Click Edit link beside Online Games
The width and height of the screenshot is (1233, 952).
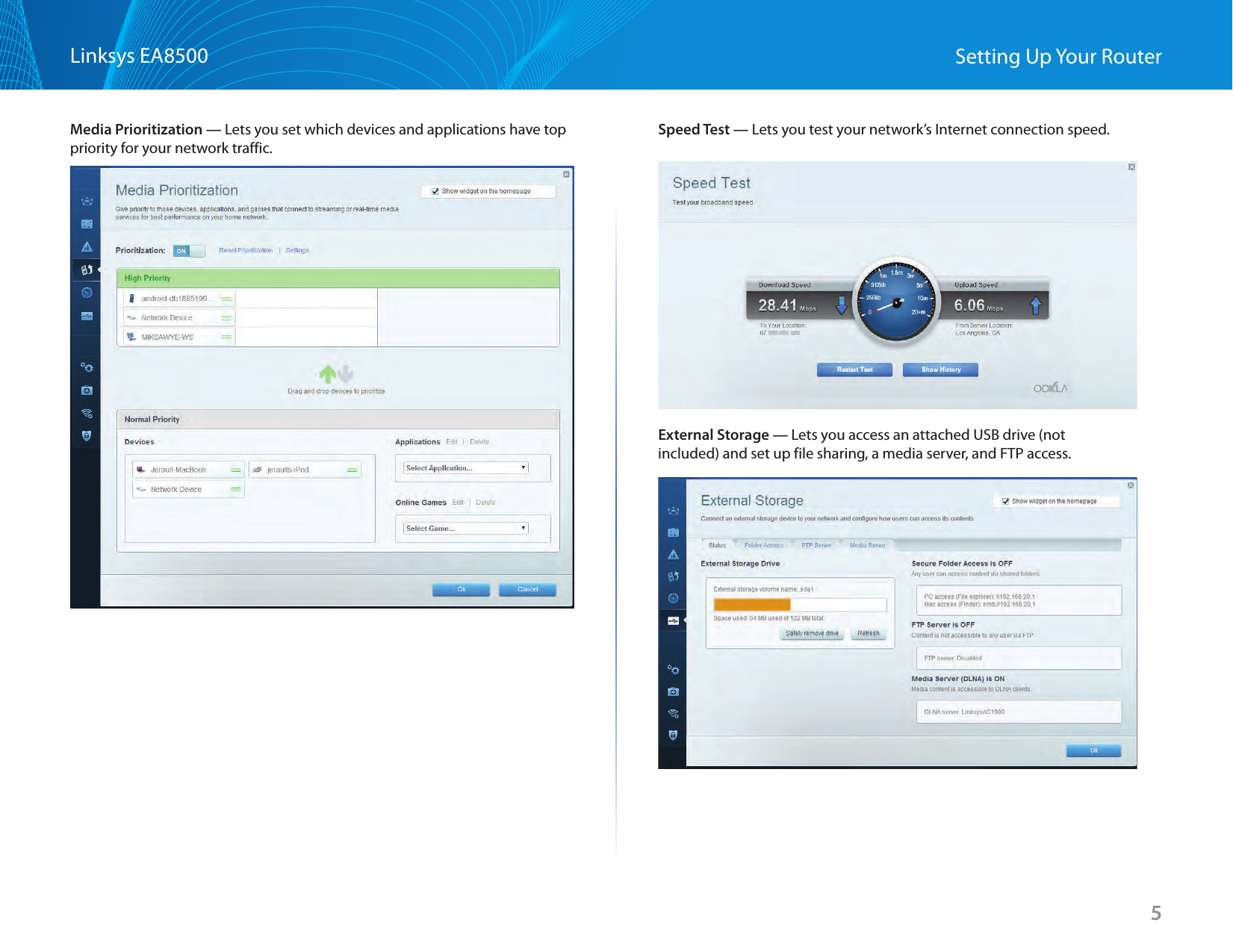pyautogui.click(x=458, y=503)
